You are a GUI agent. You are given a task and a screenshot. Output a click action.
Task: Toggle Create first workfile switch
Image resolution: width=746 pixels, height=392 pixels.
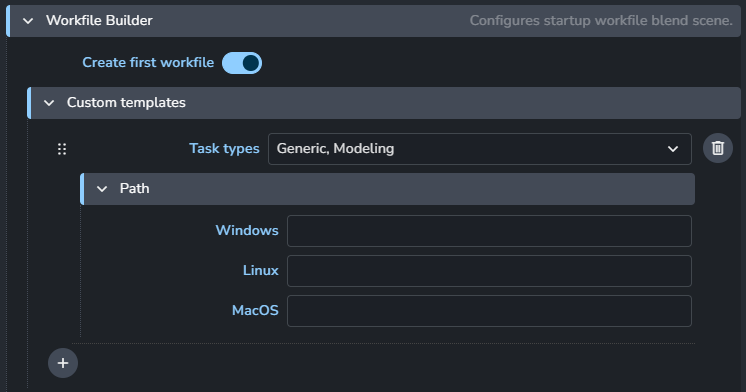click(x=242, y=63)
